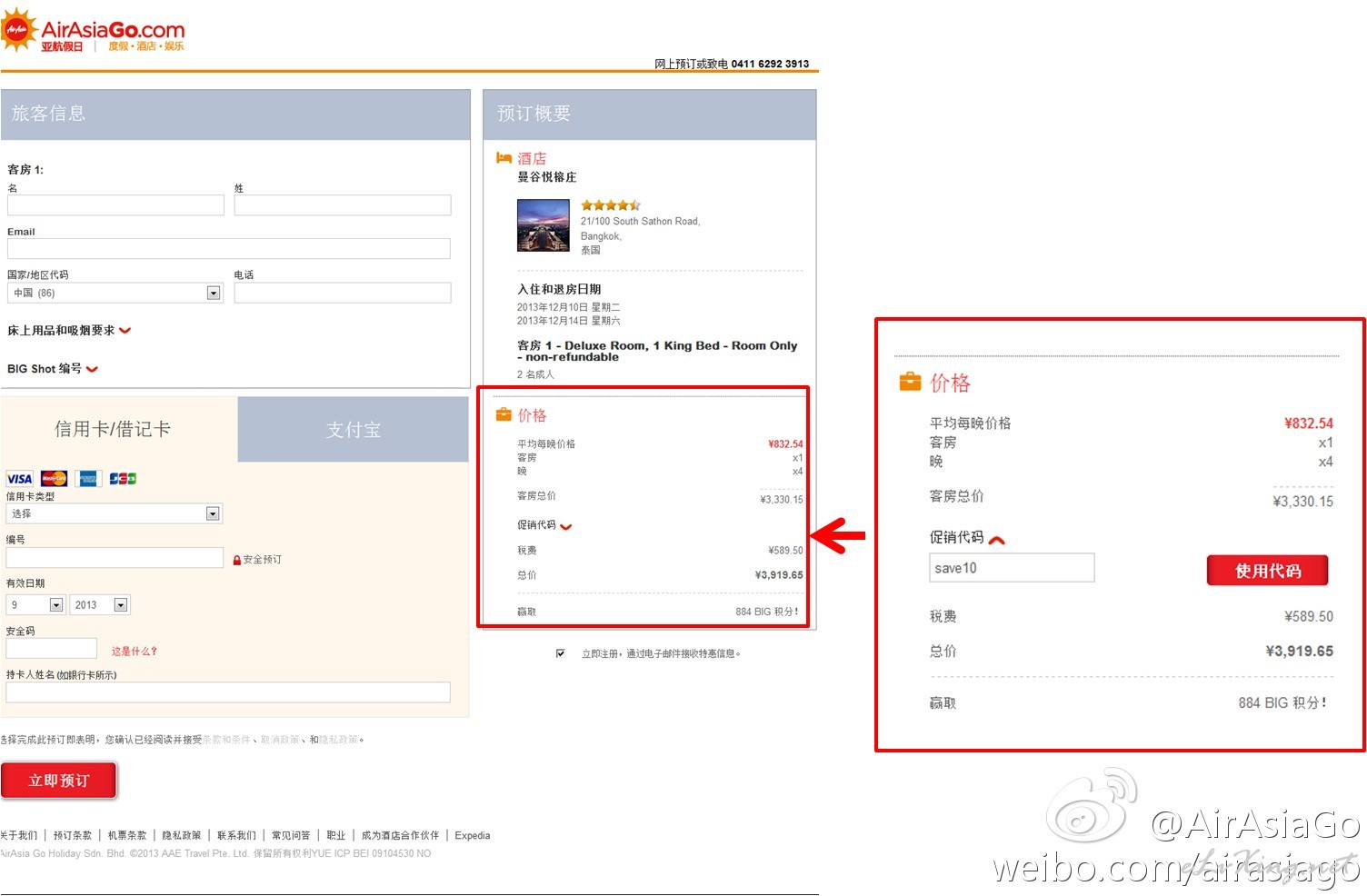The height and width of the screenshot is (896, 1367).
Task: Click the total price ¥3,919.65 in booking summary
Action: tap(779, 575)
